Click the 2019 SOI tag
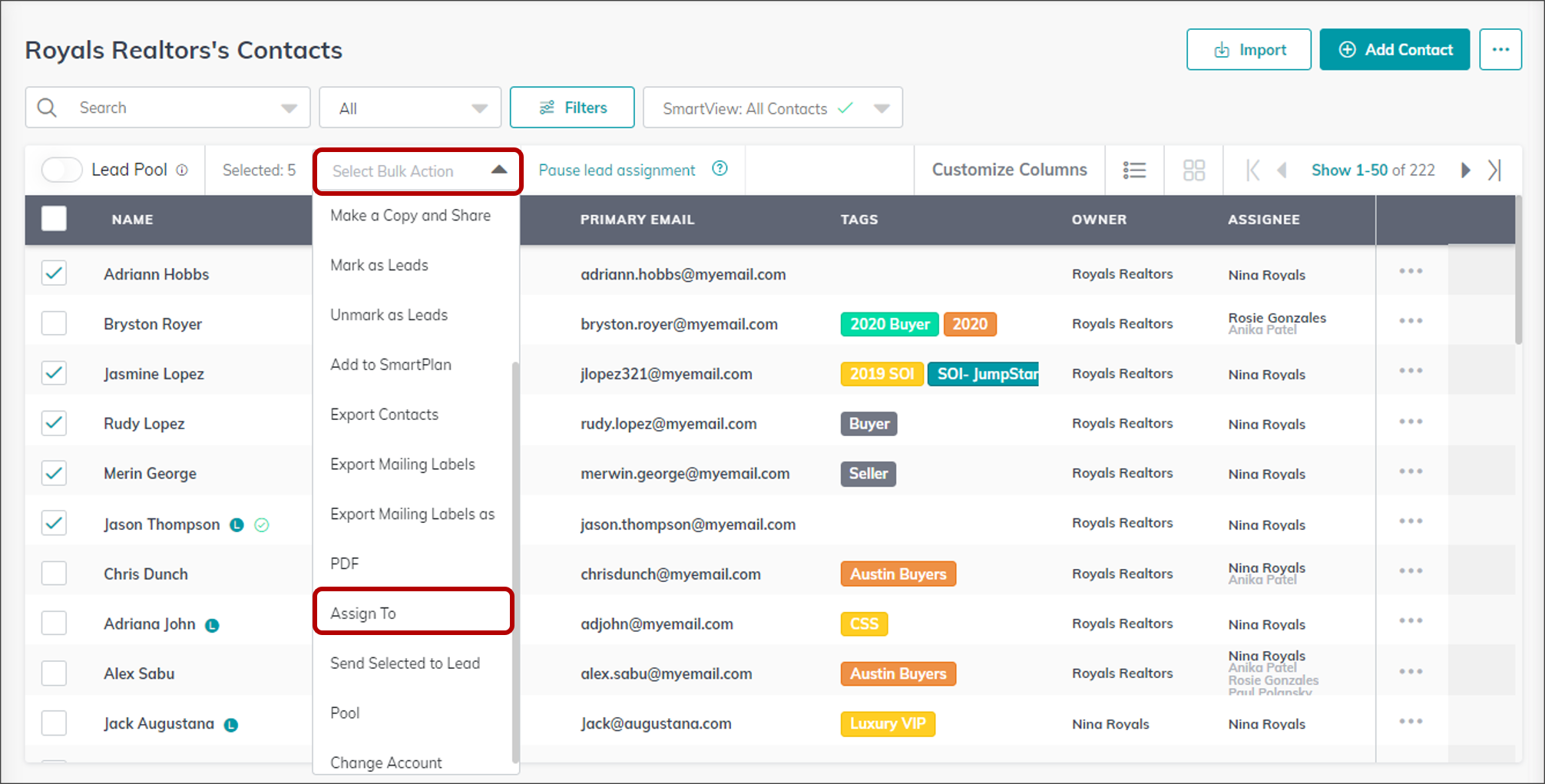The width and height of the screenshot is (1545, 784). pos(882,374)
